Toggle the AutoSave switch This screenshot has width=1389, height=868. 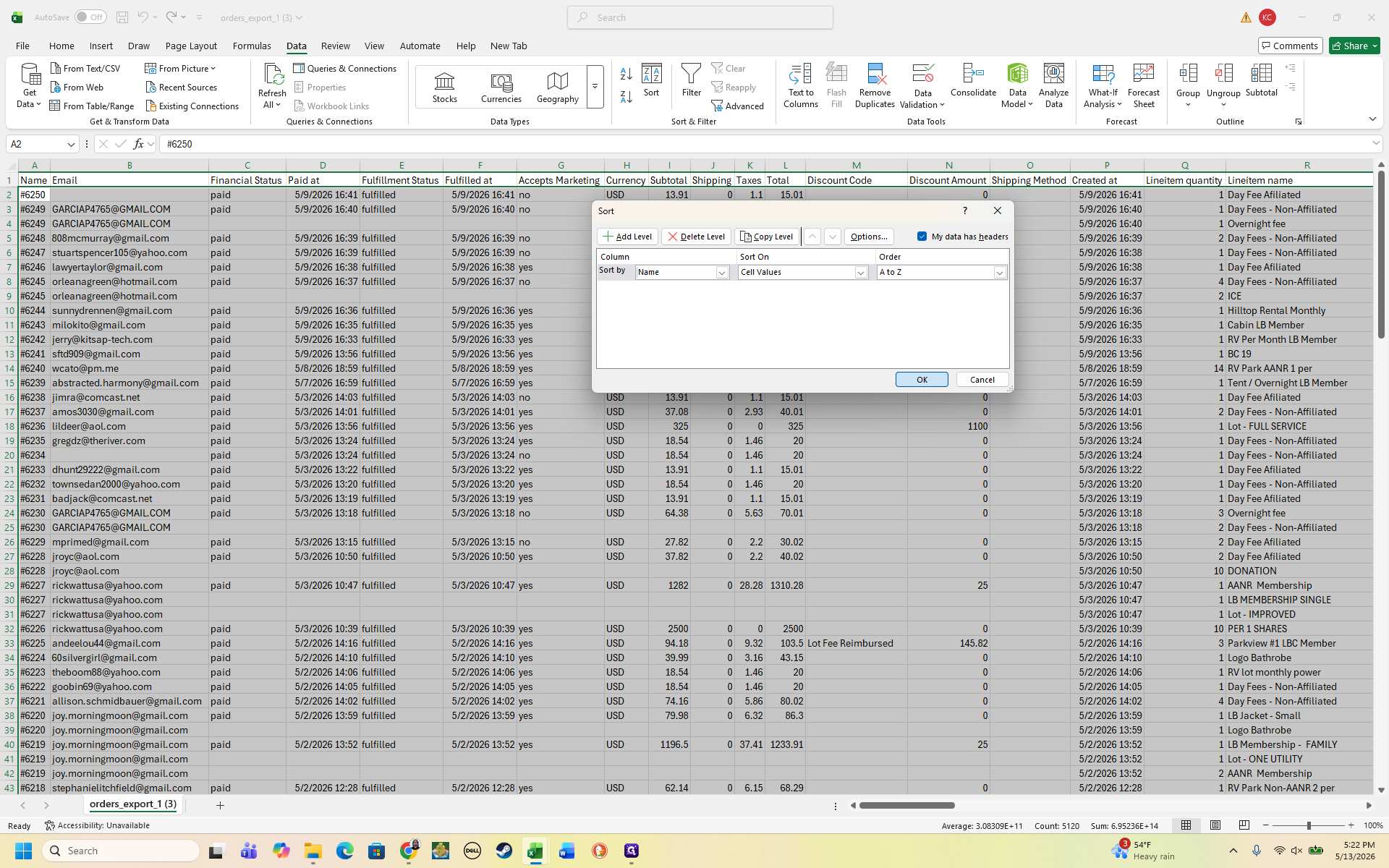pyautogui.click(x=90, y=17)
